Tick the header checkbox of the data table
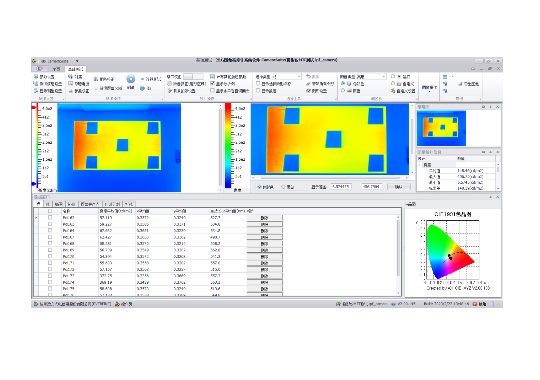 (50, 211)
